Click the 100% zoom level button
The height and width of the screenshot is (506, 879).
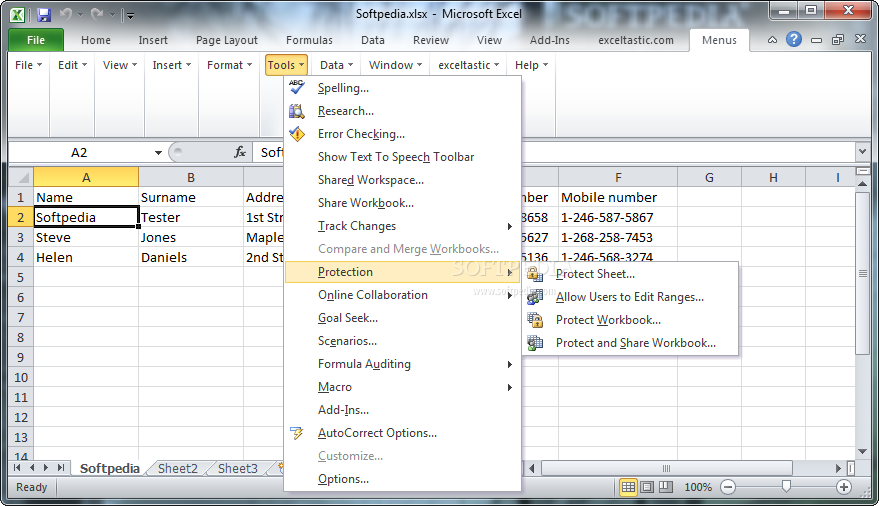click(698, 487)
